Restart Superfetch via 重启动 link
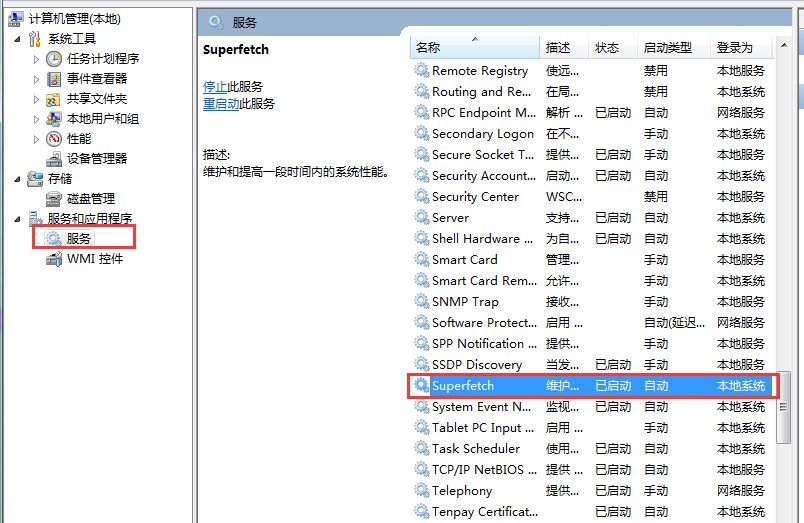The height and width of the screenshot is (523, 804). coord(221,104)
